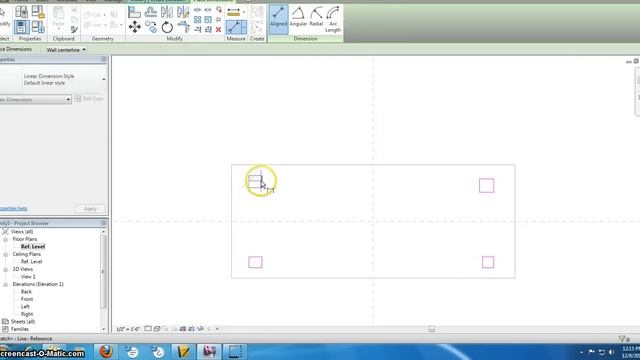640x360 pixels.
Task: Click the volume icon in system tray
Action: tap(611, 352)
